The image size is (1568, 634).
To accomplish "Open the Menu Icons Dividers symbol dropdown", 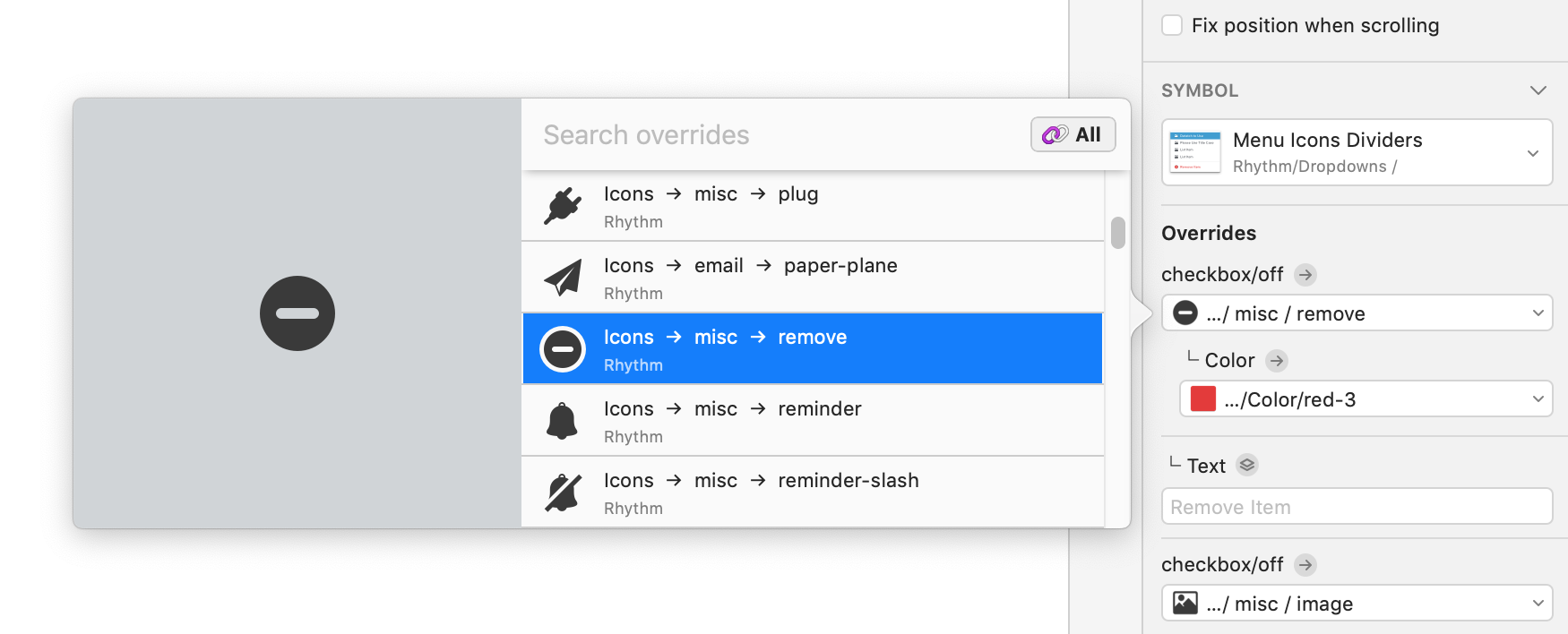I will [x=1538, y=152].
